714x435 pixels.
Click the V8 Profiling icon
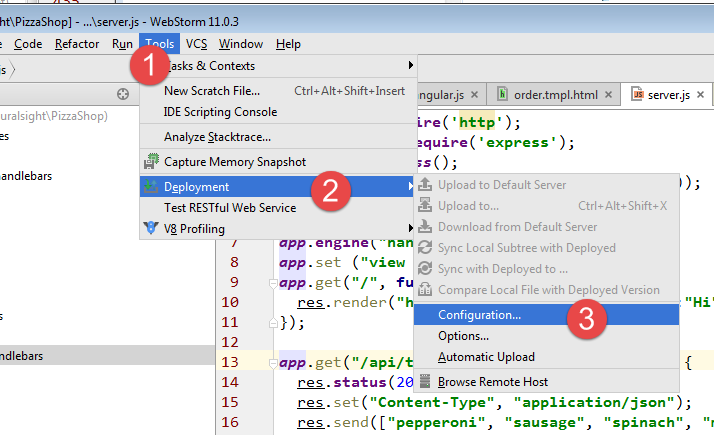tap(151, 228)
